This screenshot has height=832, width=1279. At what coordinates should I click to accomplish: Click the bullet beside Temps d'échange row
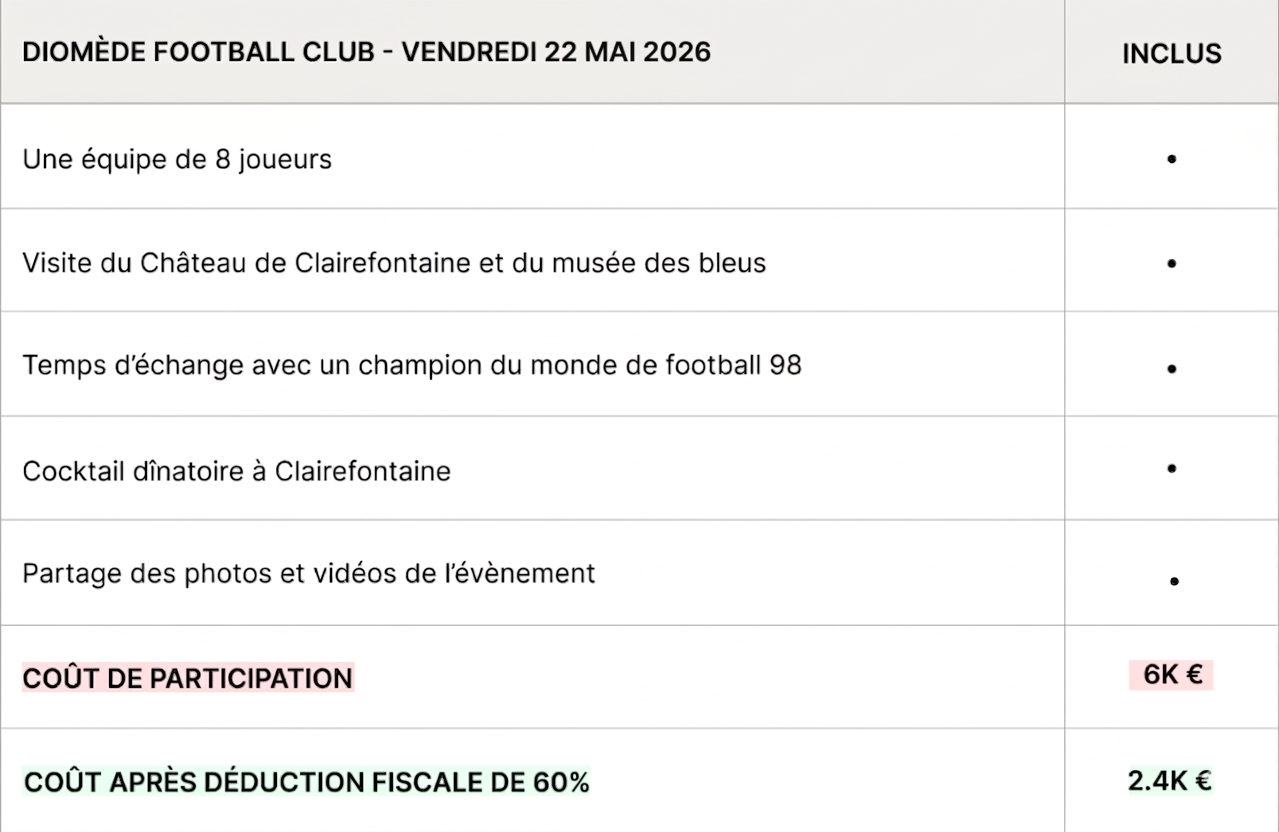pos(1171,369)
